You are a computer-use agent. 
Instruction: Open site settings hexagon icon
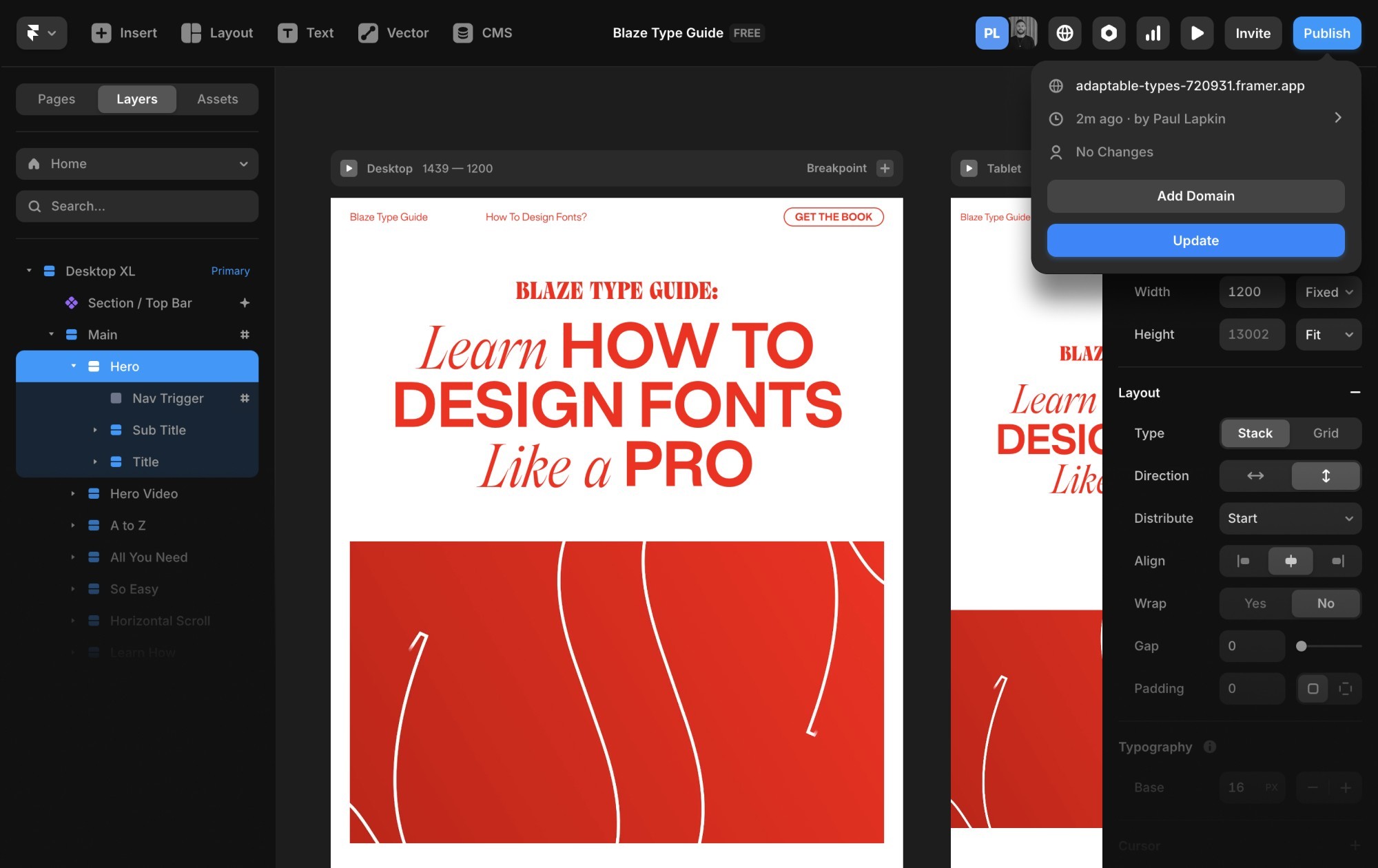[x=1109, y=33]
